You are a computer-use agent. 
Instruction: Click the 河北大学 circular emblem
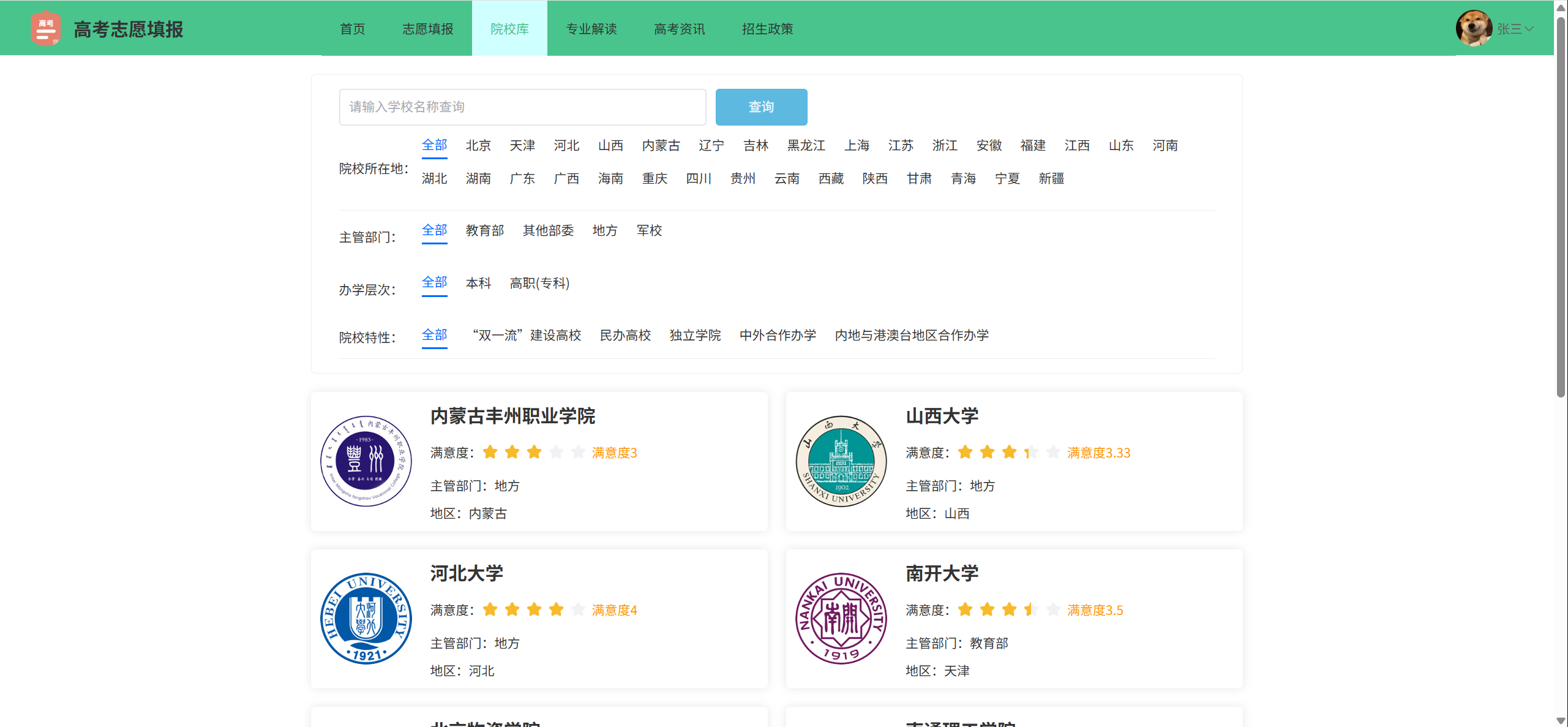(x=366, y=619)
